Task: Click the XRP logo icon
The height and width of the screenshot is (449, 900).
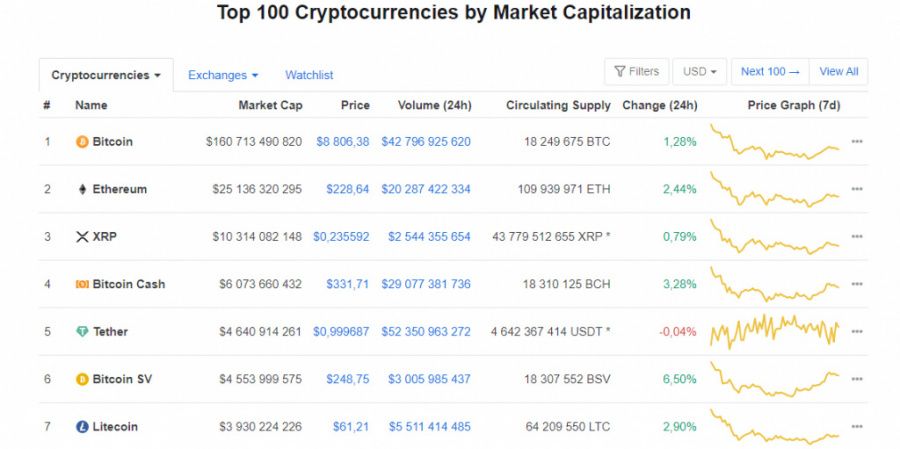Action: click(82, 237)
